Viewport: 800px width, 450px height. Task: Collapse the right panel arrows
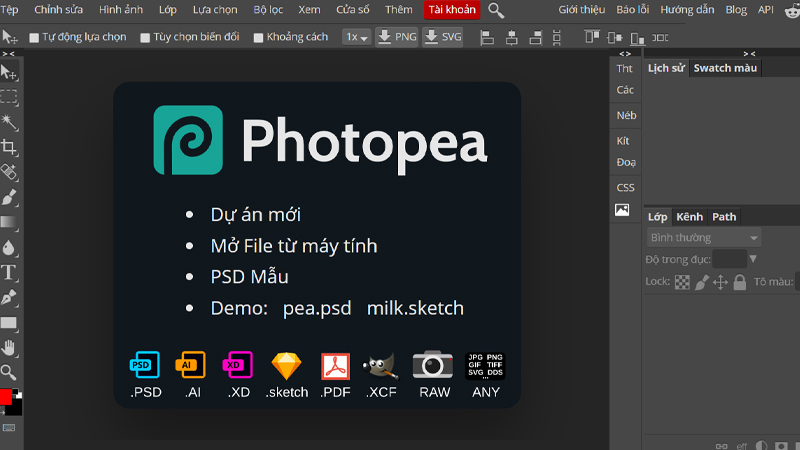tap(749, 54)
